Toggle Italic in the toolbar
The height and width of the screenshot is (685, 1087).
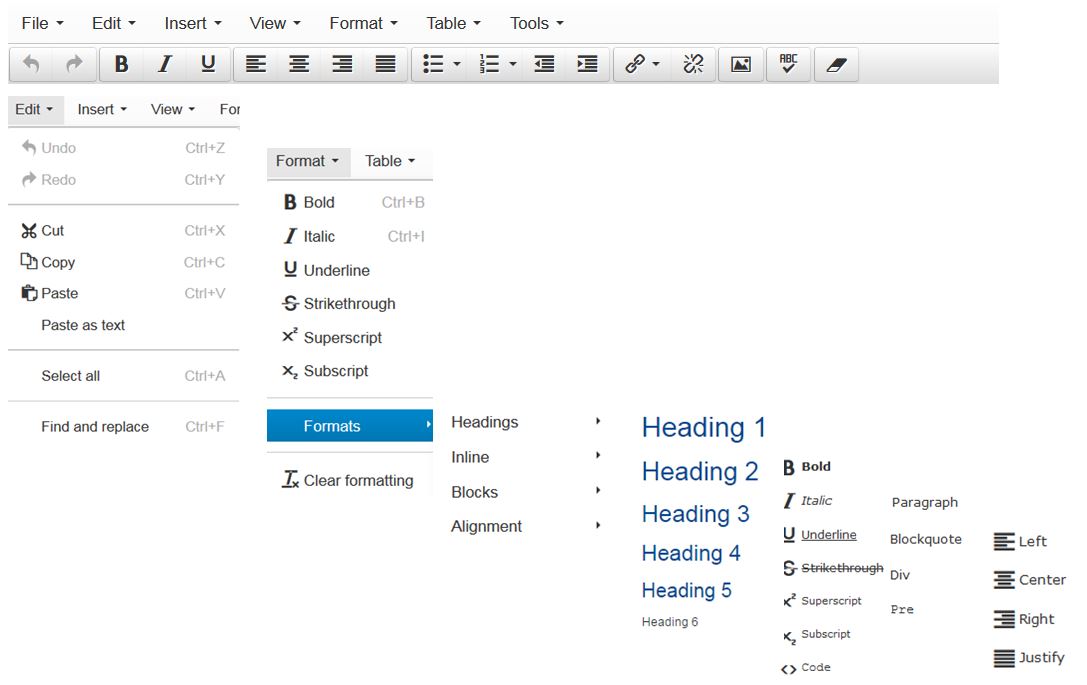tap(164, 64)
